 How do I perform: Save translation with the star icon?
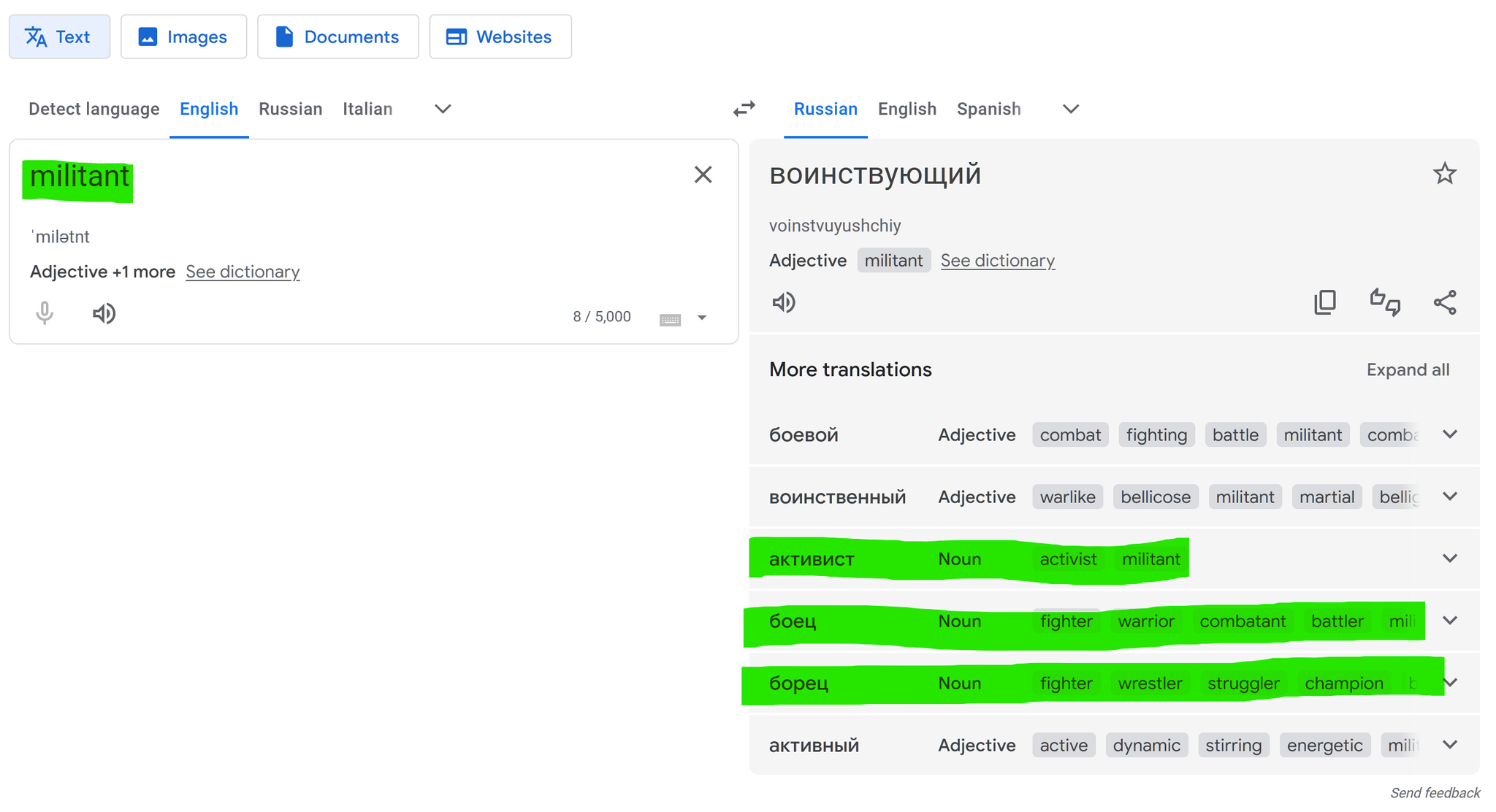point(1444,174)
